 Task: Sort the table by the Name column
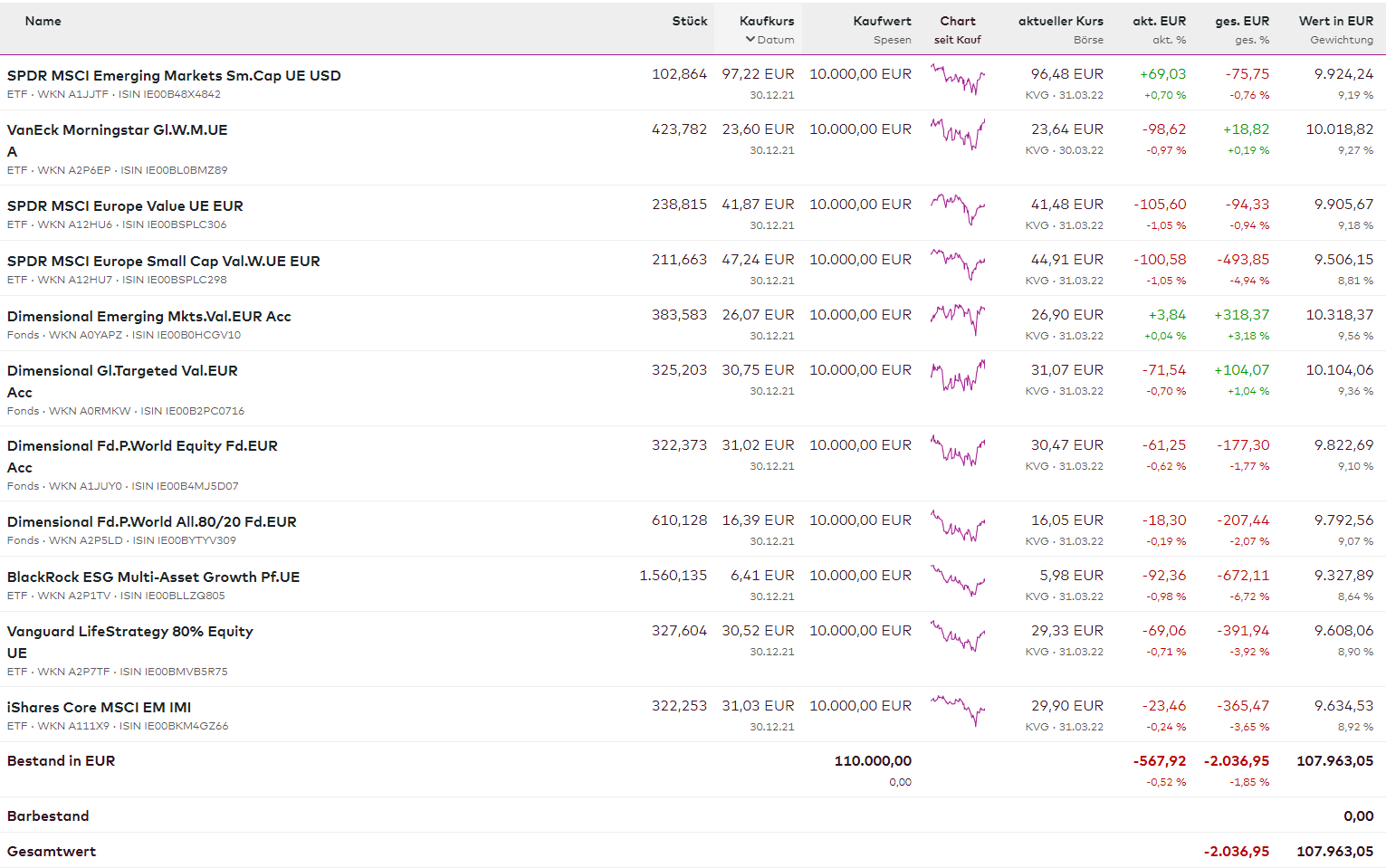pyautogui.click(x=43, y=21)
